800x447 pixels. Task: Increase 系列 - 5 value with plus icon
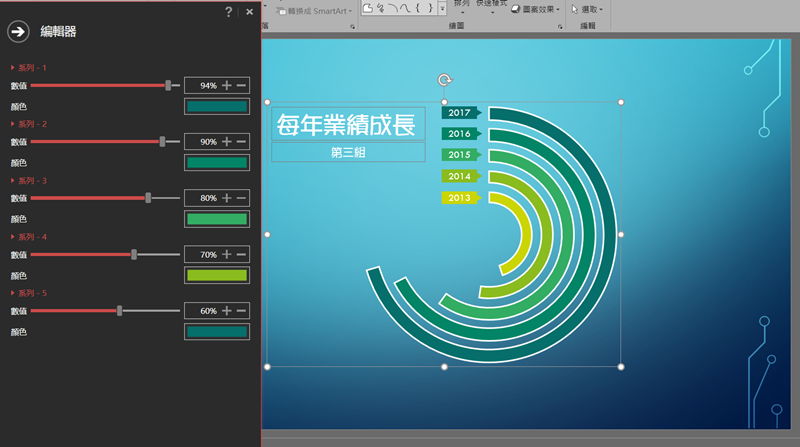coord(227,311)
